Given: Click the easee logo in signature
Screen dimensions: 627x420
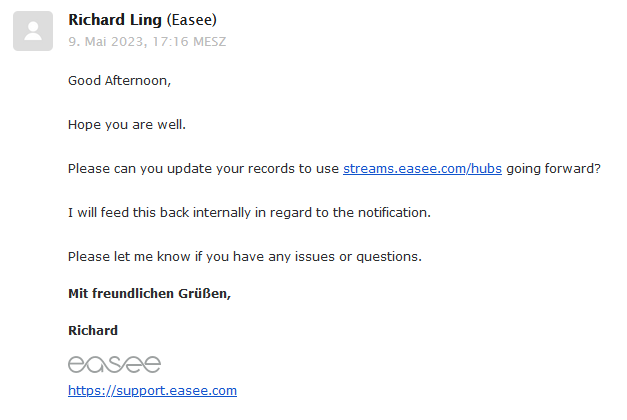Looking at the screenshot, I should [114, 364].
